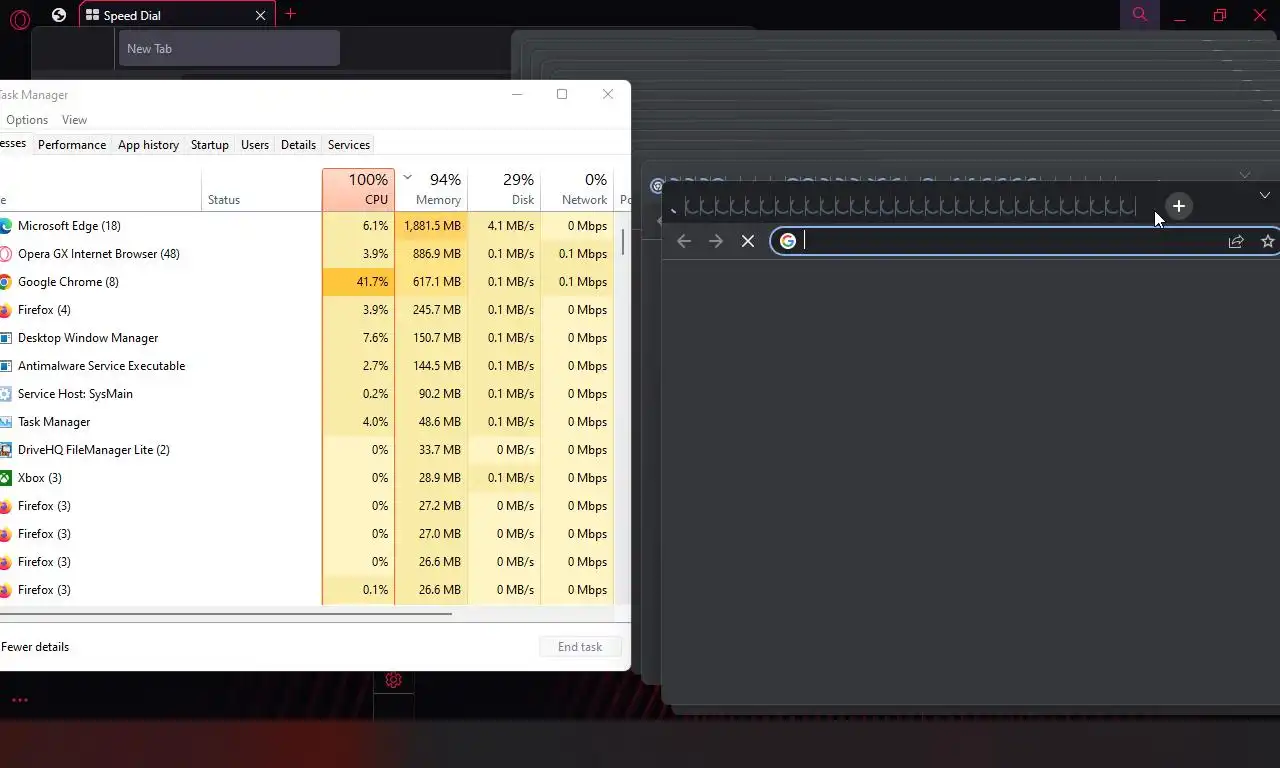Screen dimensions: 1280x768
Task: Click Desktop Window Manager process icon
Action: 4,338
